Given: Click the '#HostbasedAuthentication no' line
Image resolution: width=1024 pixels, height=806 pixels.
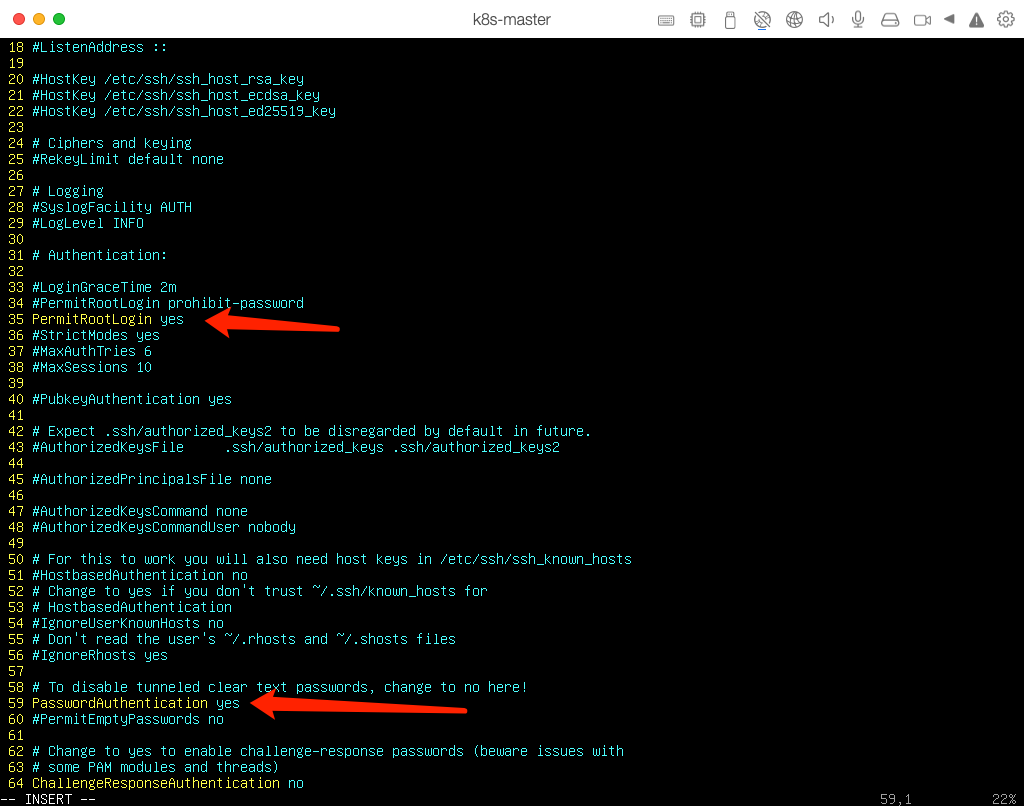Looking at the screenshot, I should (x=140, y=575).
